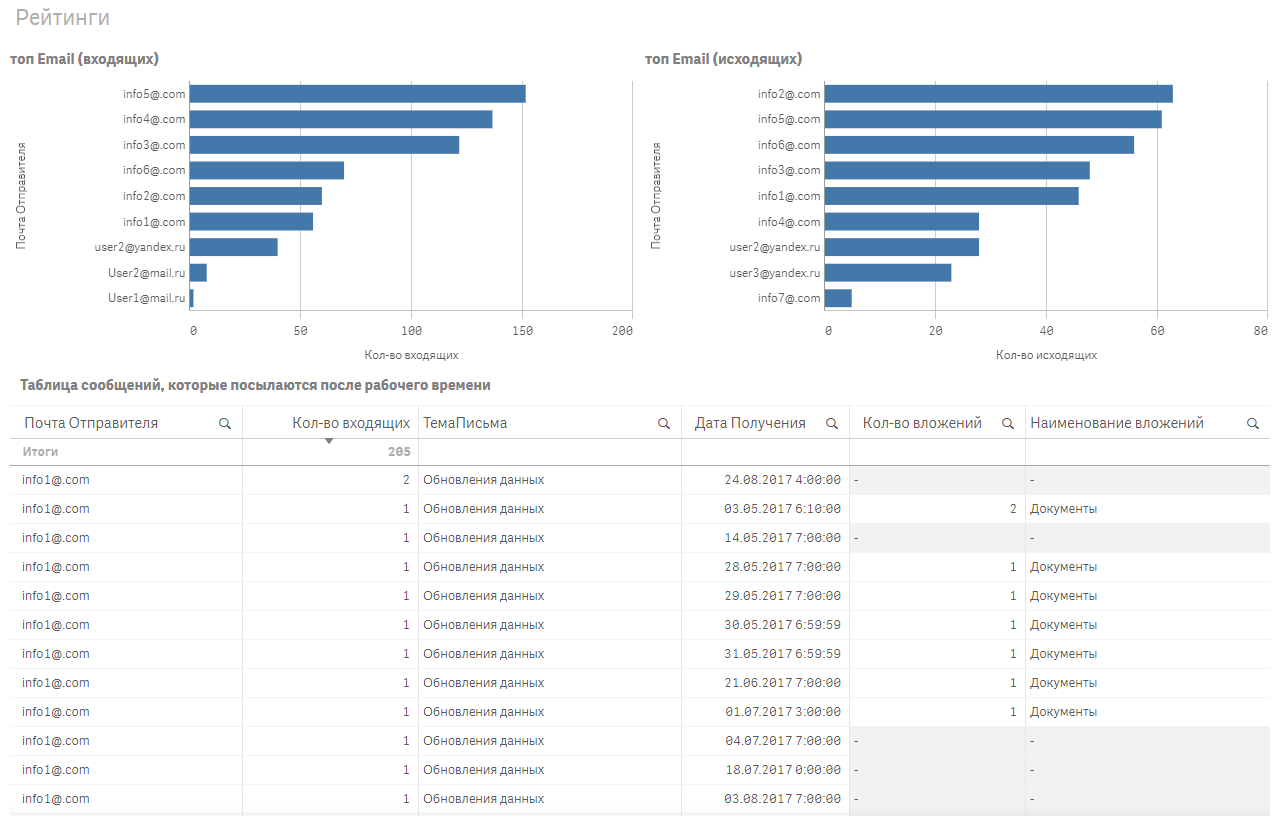This screenshot has height=816, width=1279.
Task: Select info5@.com bar in incoming chart
Action: 357,94
